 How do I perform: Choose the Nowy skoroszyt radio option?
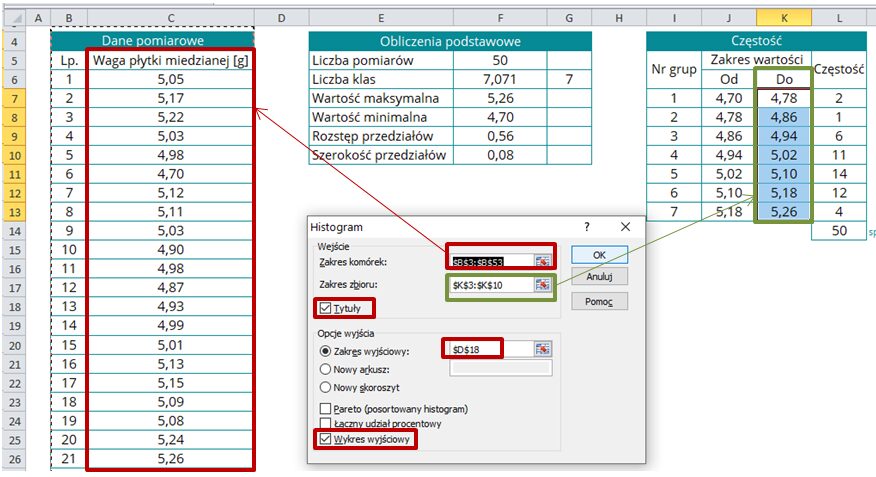pos(325,387)
